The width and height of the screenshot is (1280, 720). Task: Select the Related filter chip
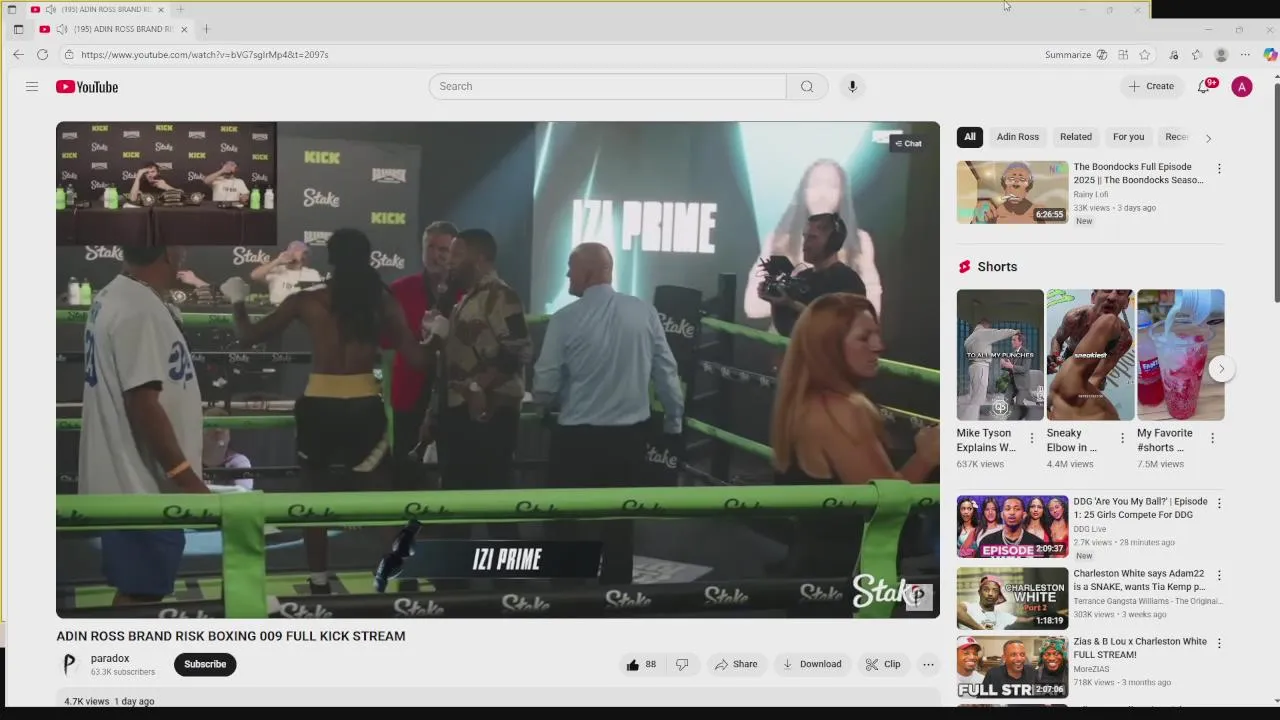click(x=1076, y=137)
